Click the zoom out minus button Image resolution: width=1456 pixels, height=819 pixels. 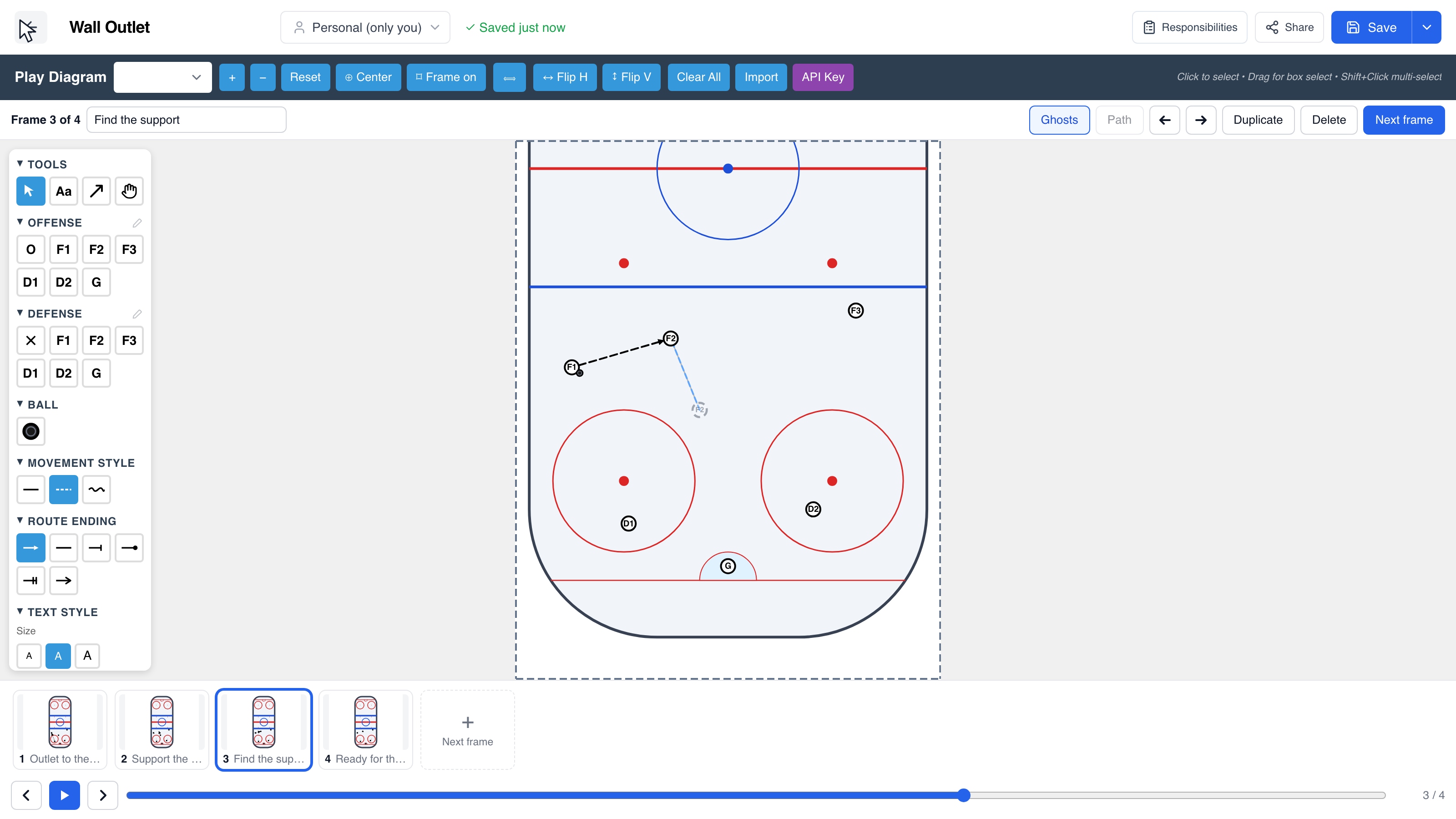coord(263,77)
